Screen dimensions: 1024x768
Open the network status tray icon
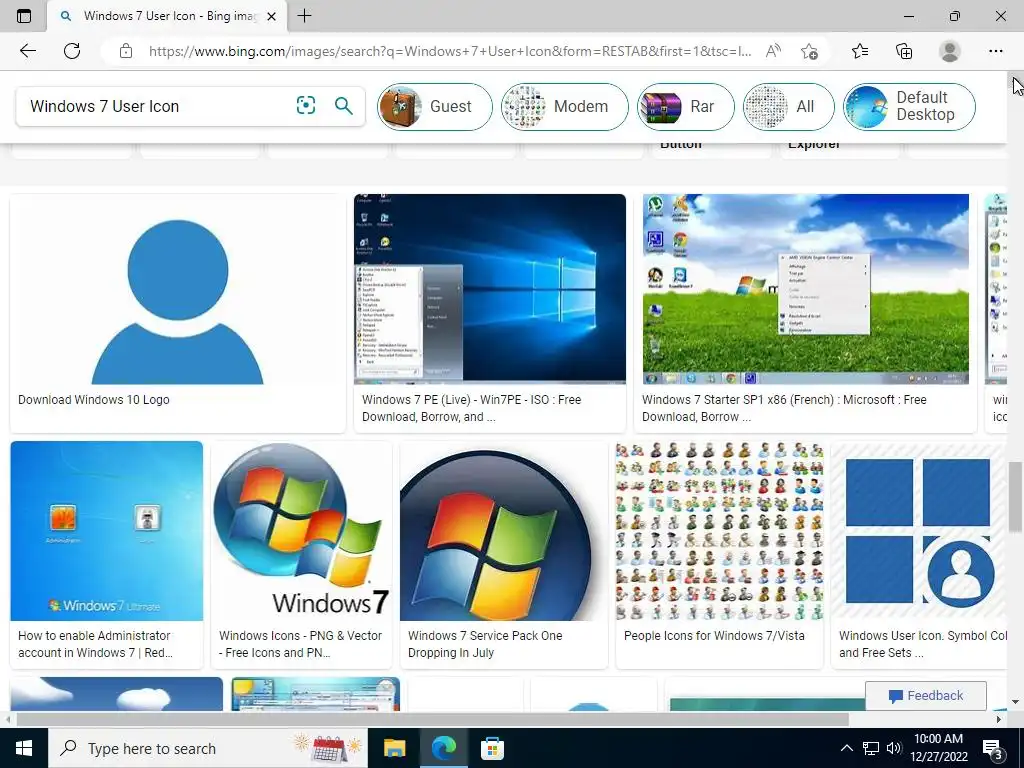click(x=871, y=748)
